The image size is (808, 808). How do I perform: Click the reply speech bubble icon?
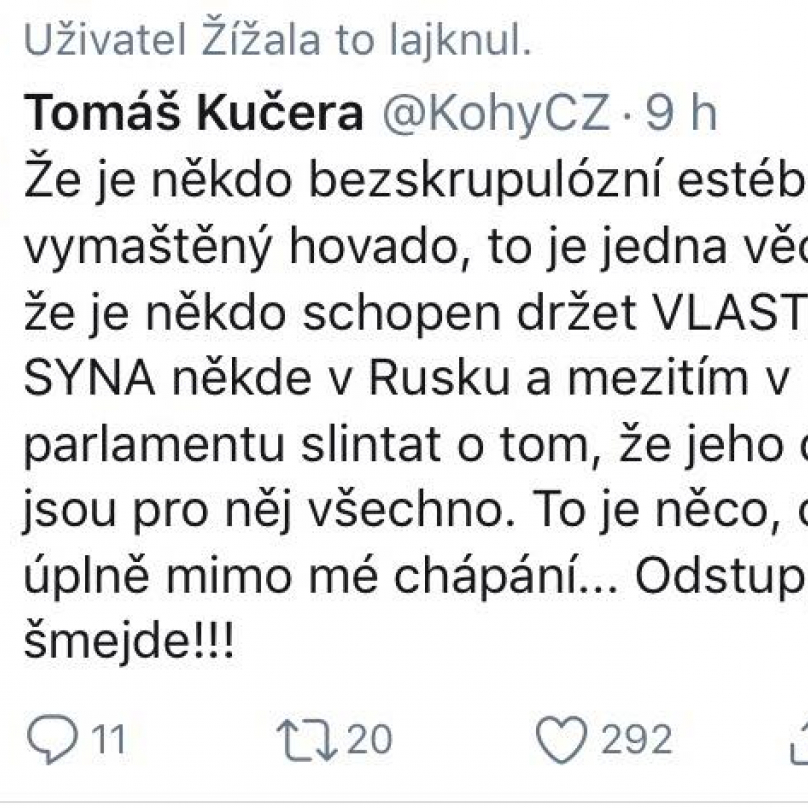52,739
